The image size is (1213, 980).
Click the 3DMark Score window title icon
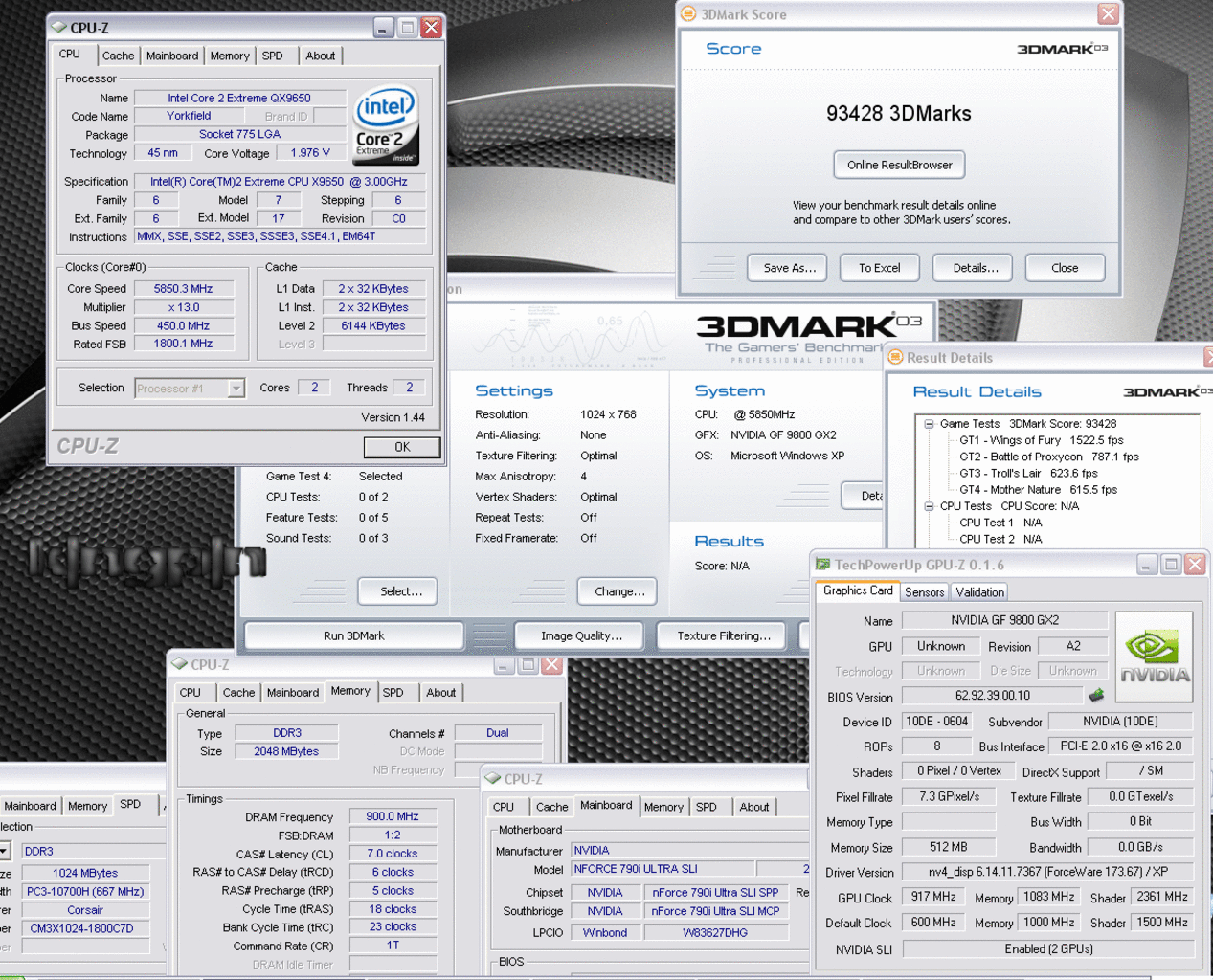pos(688,14)
